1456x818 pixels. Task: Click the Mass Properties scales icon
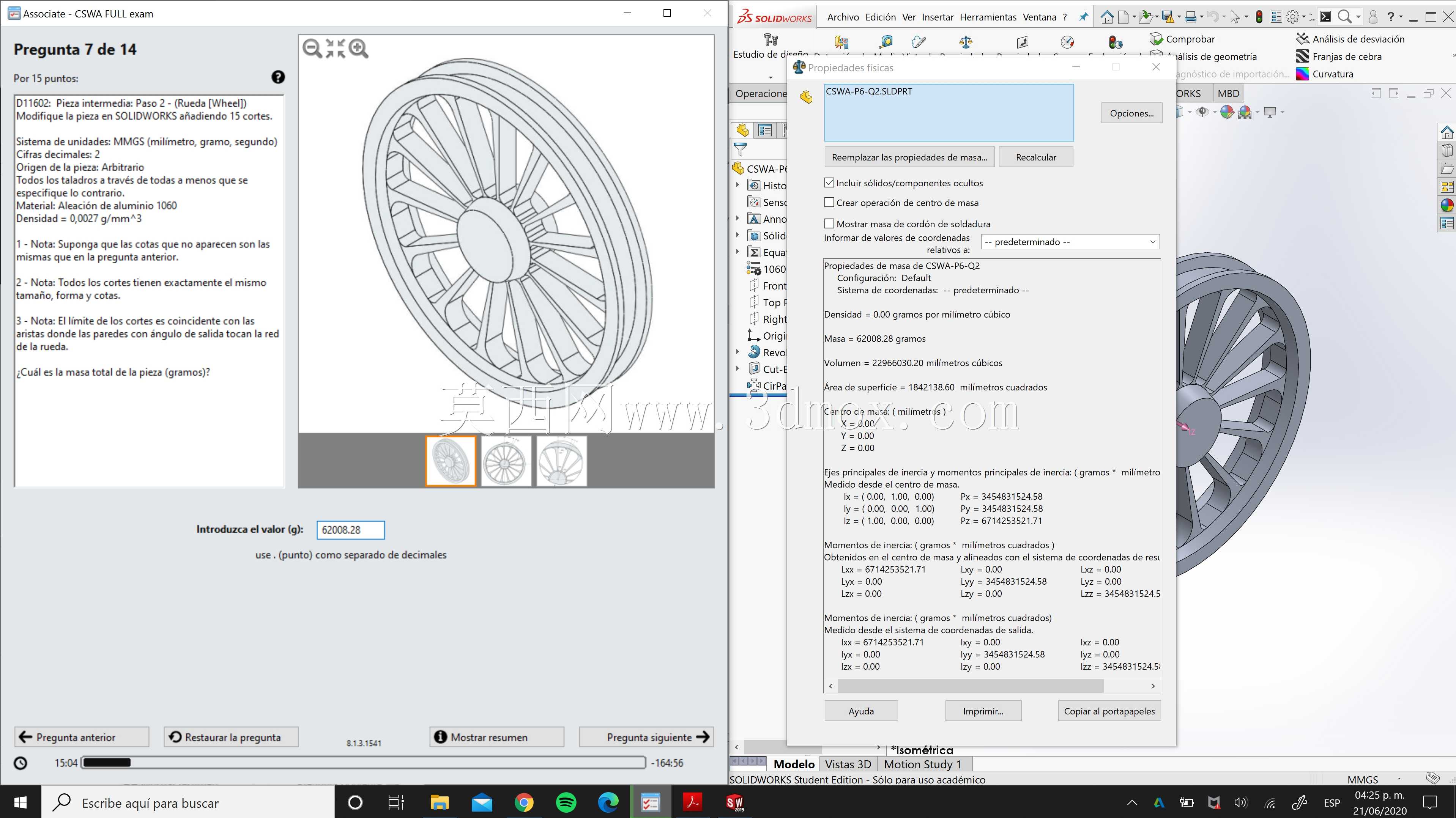click(x=966, y=42)
